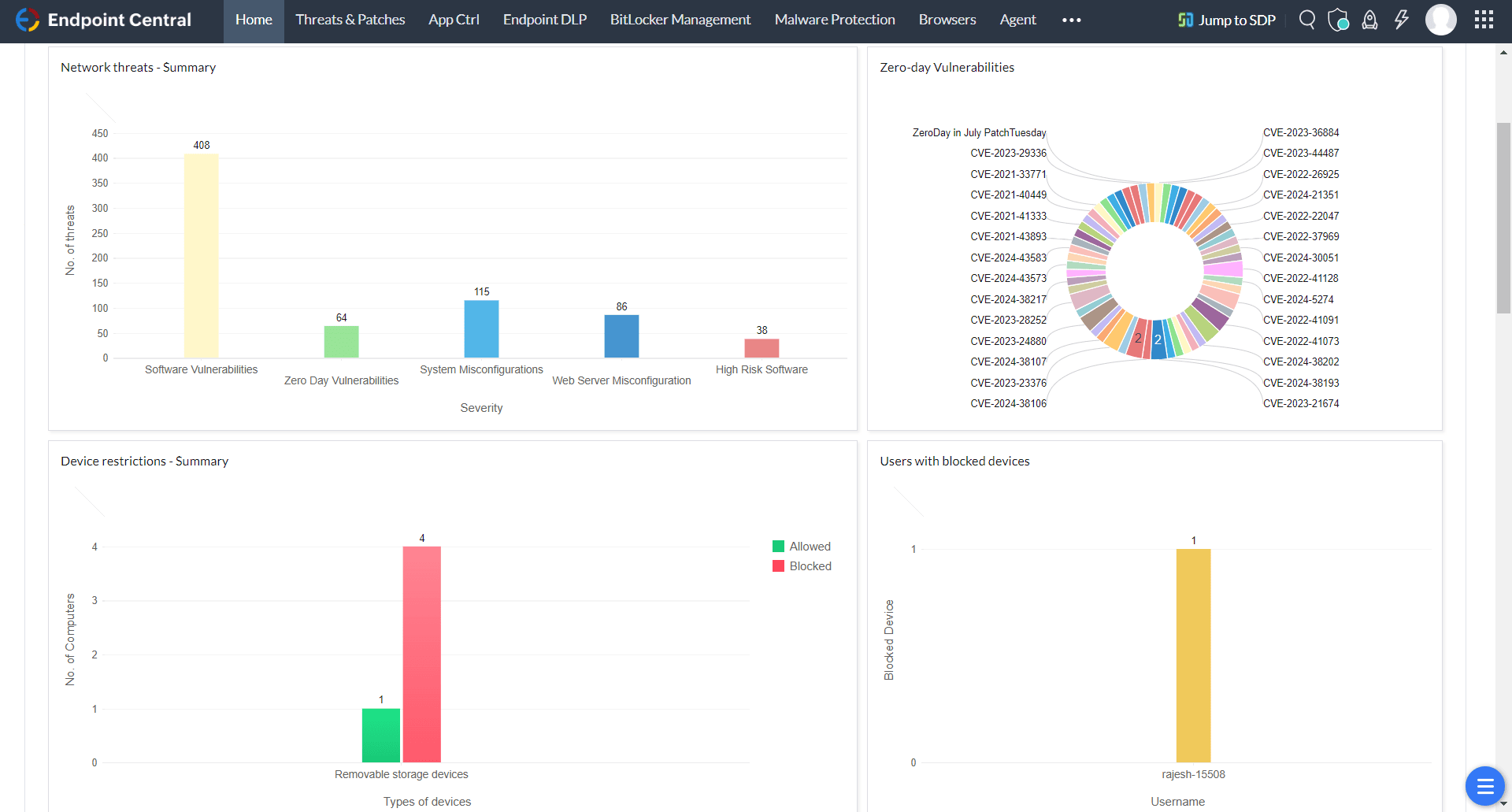Image resolution: width=1512 pixels, height=812 pixels.
Task: Open Malware Protection from the navigation bar
Action: tap(835, 20)
